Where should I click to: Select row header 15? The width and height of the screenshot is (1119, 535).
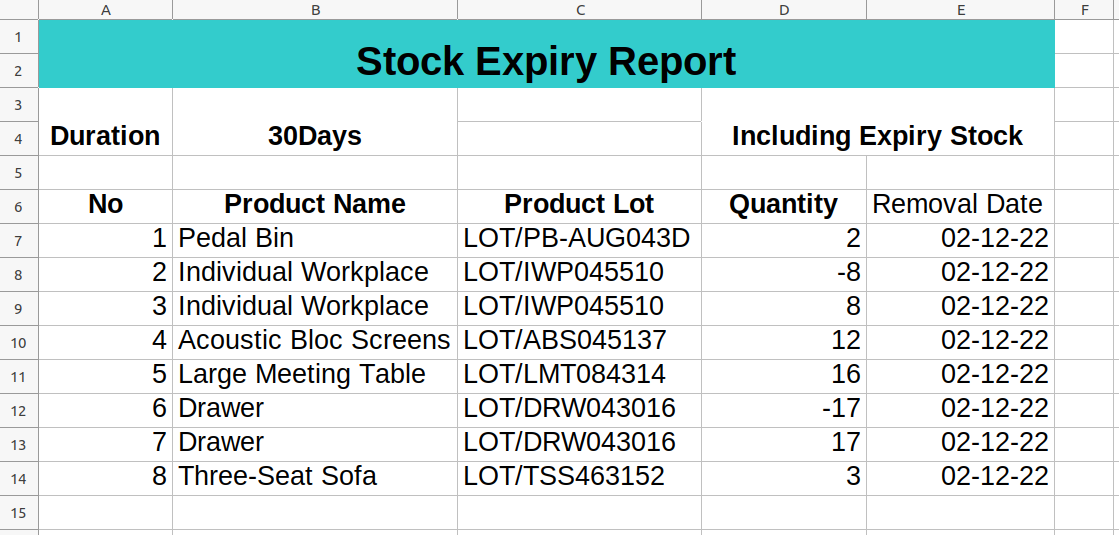(19, 513)
